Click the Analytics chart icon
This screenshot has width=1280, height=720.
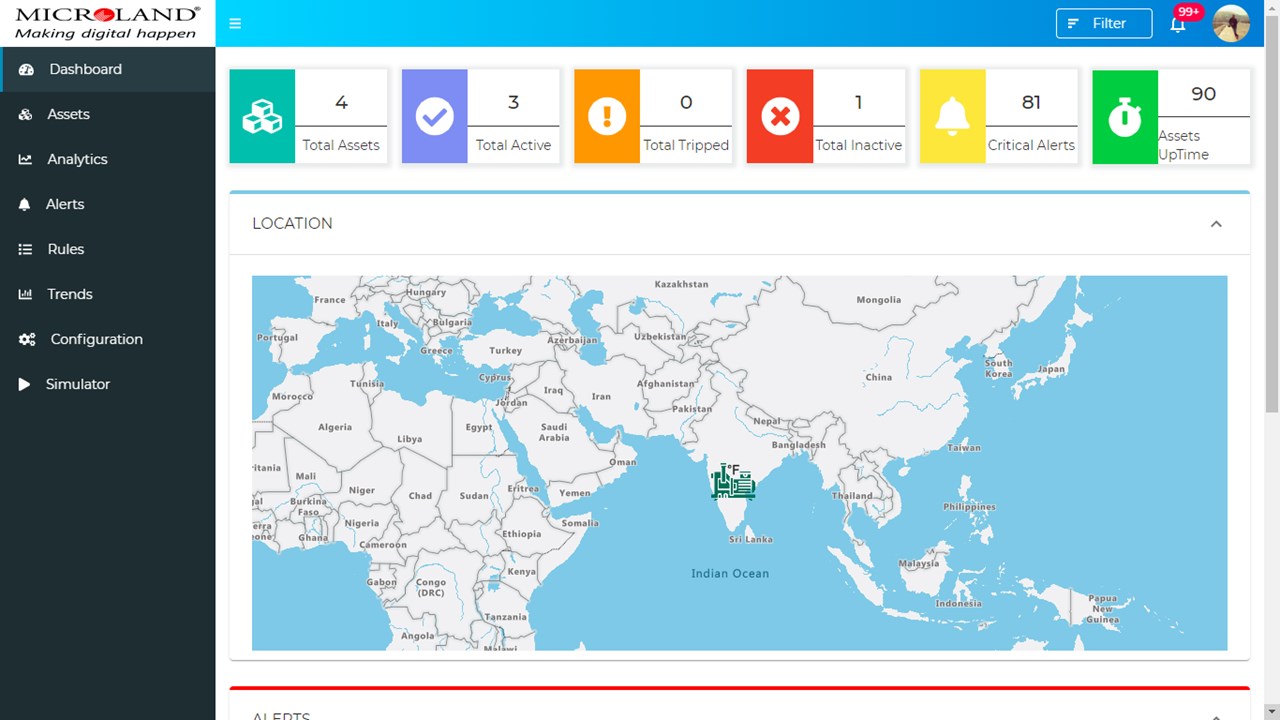click(26, 159)
